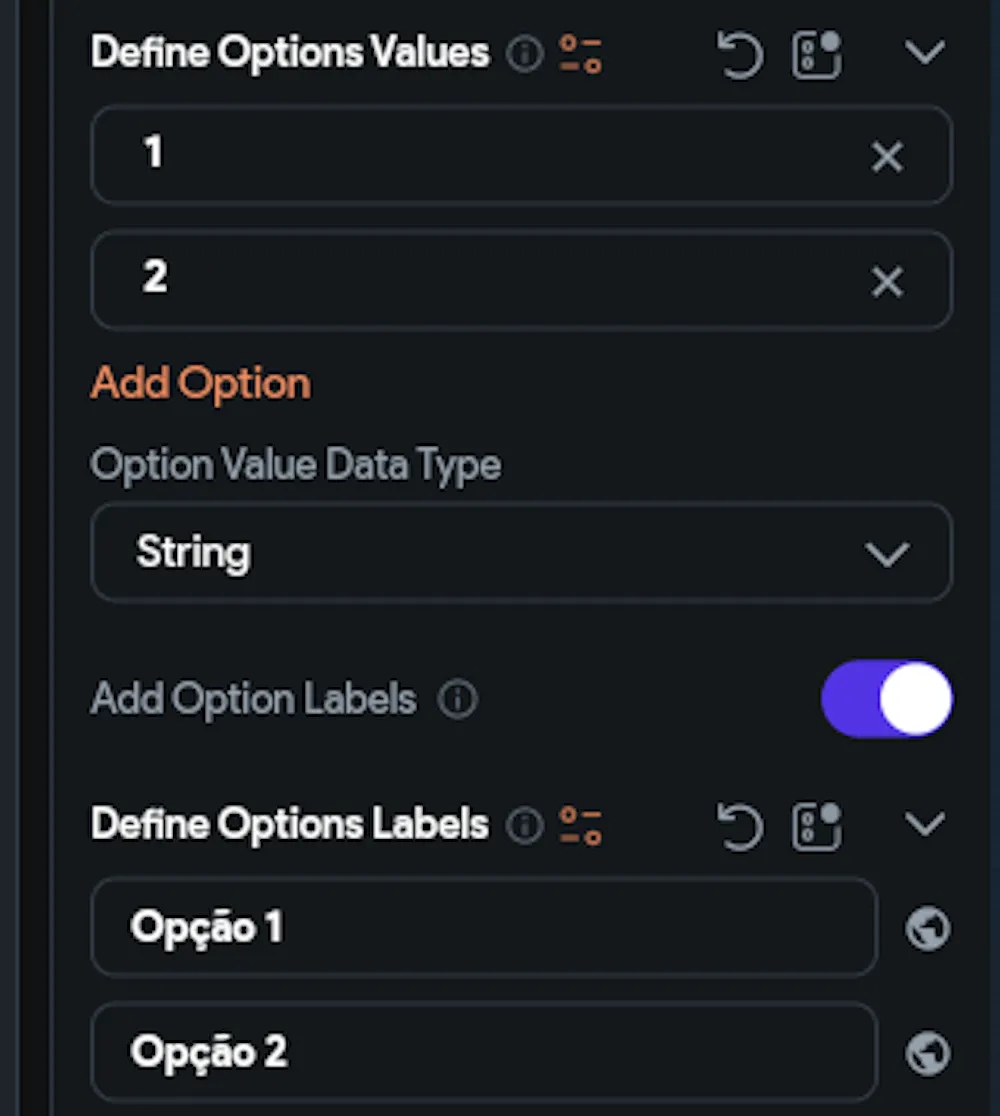Remove option value 1

887,156
